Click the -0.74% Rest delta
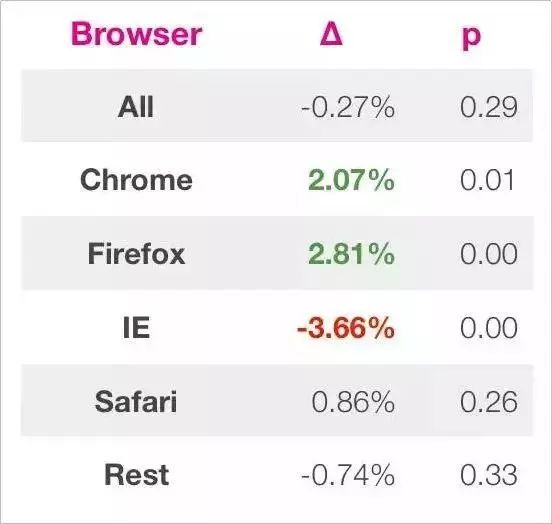This screenshot has height=524, width=552. click(348, 475)
